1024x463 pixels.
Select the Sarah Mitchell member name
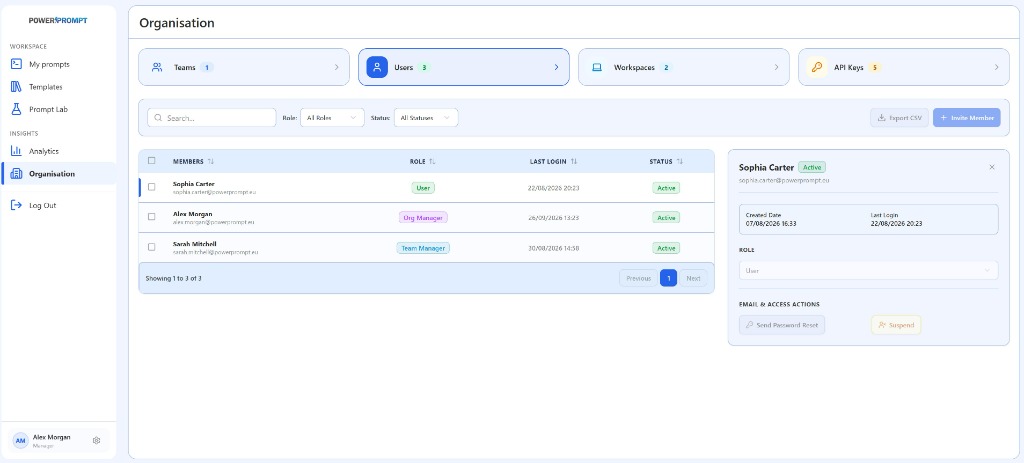coord(195,244)
